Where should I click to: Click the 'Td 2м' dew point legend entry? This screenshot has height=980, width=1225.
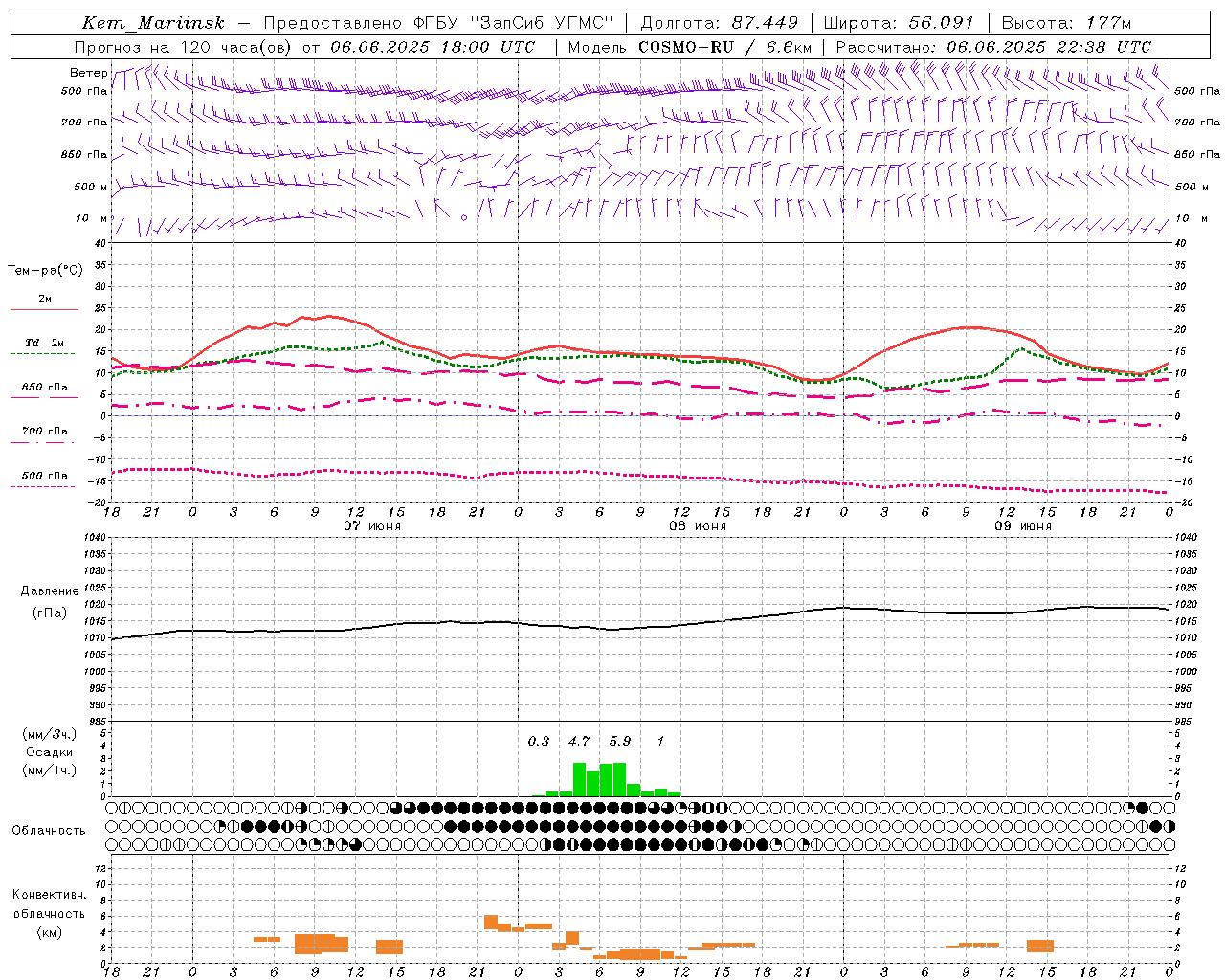click(45, 343)
